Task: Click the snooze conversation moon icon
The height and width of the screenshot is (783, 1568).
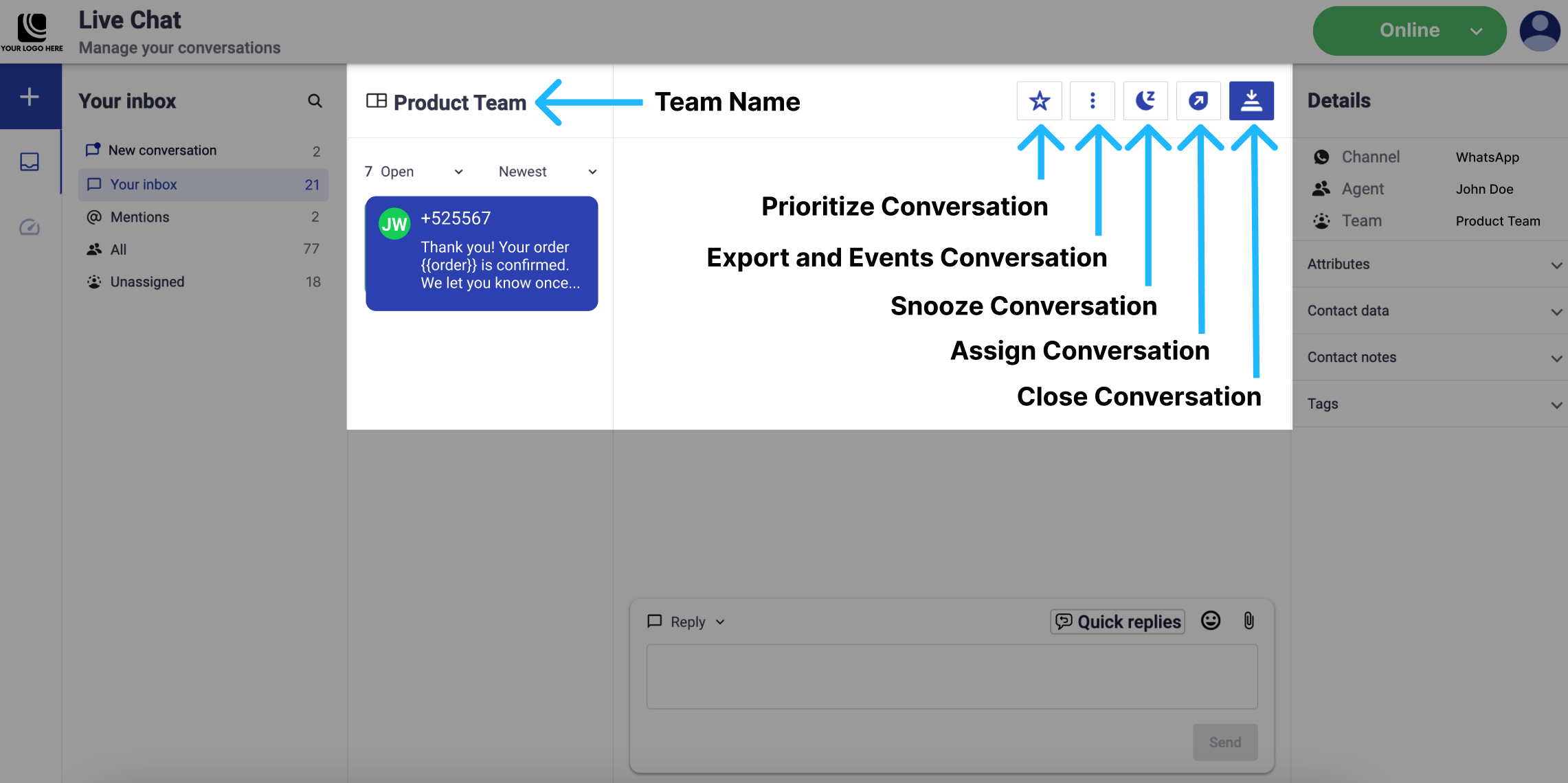Action: point(1145,101)
